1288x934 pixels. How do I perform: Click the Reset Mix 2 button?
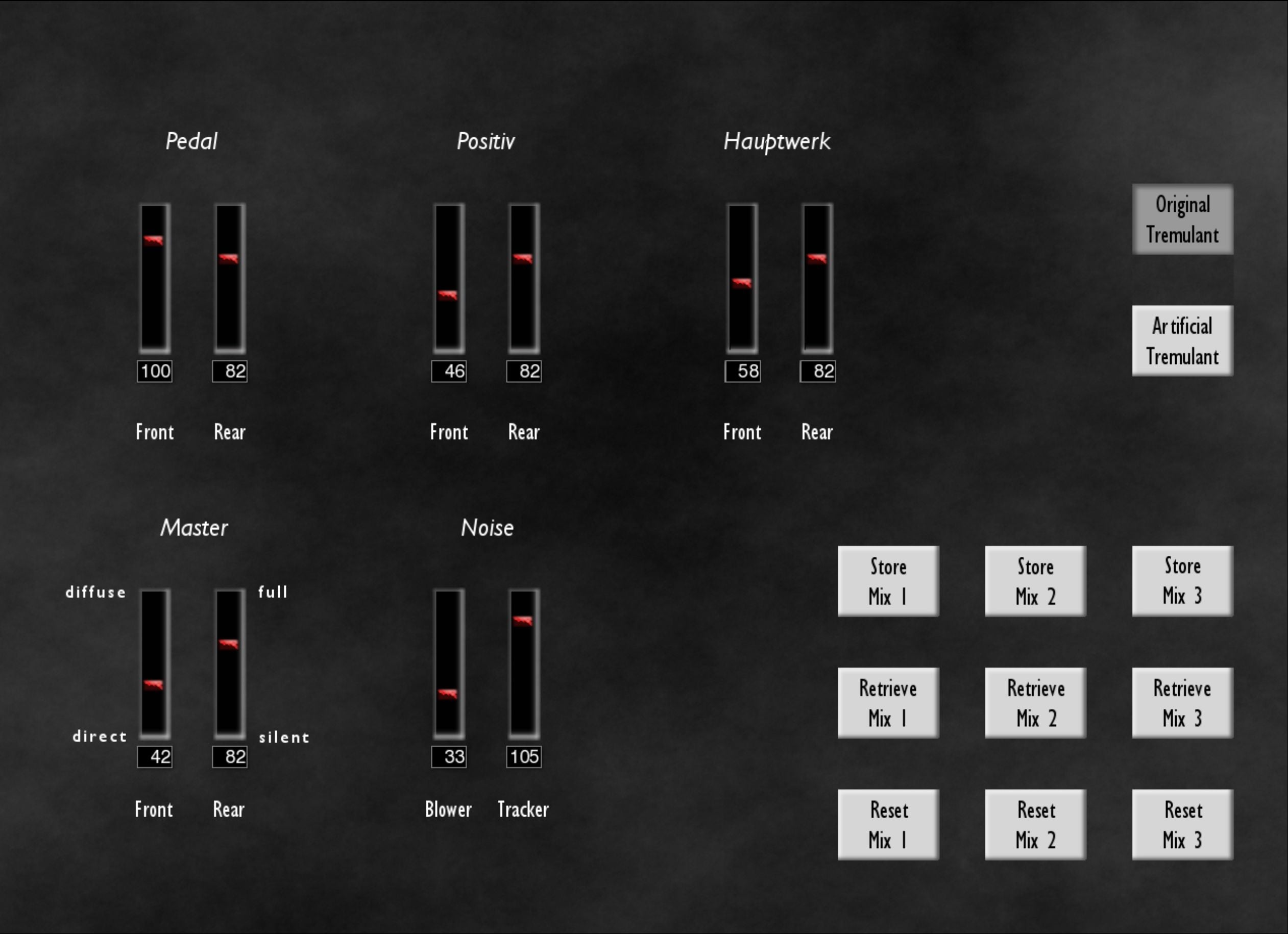tap(1035, 824)
